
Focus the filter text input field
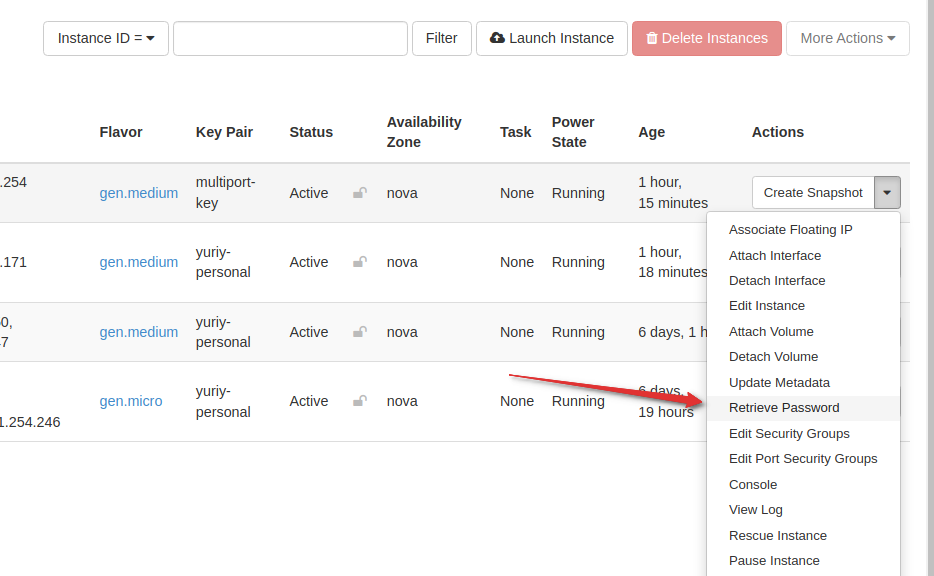click(x=290, y=38)
